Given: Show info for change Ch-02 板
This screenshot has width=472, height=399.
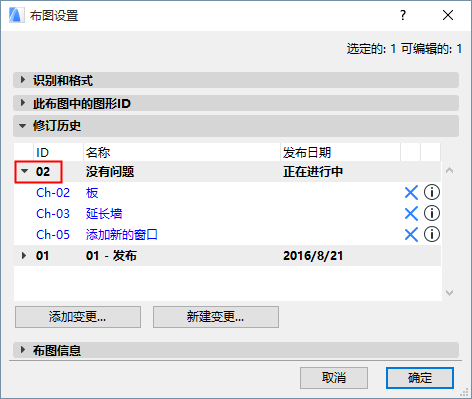Looking at the screenshot, I should 432,192.
